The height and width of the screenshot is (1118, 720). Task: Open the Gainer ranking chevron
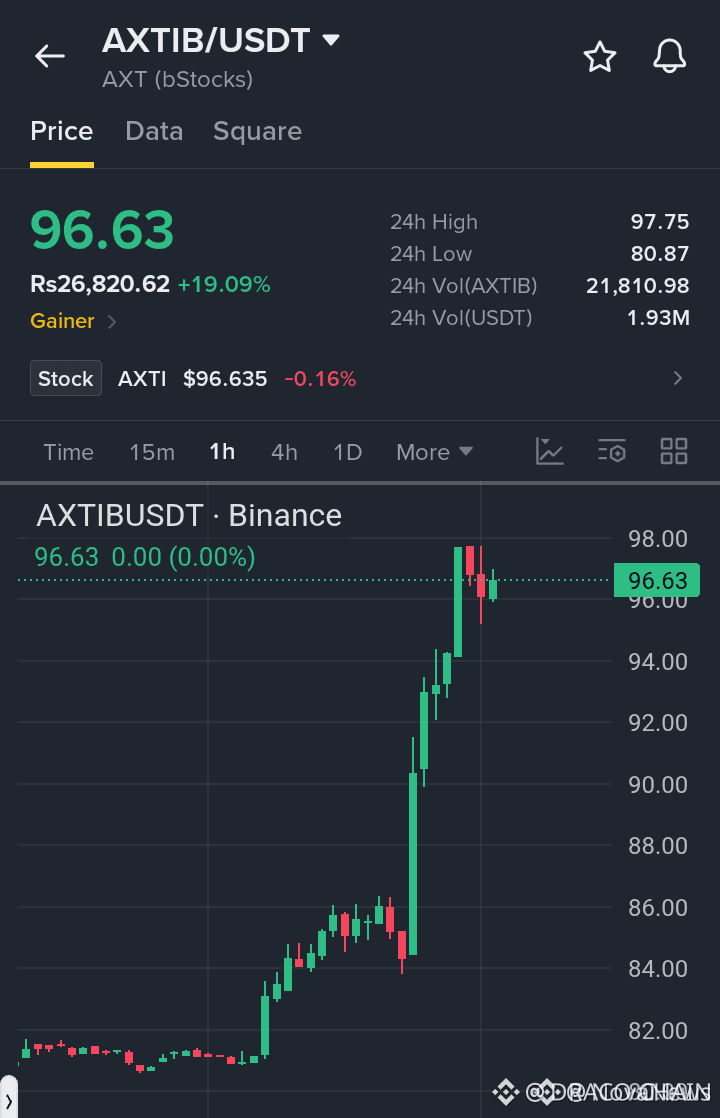point(112,322)
